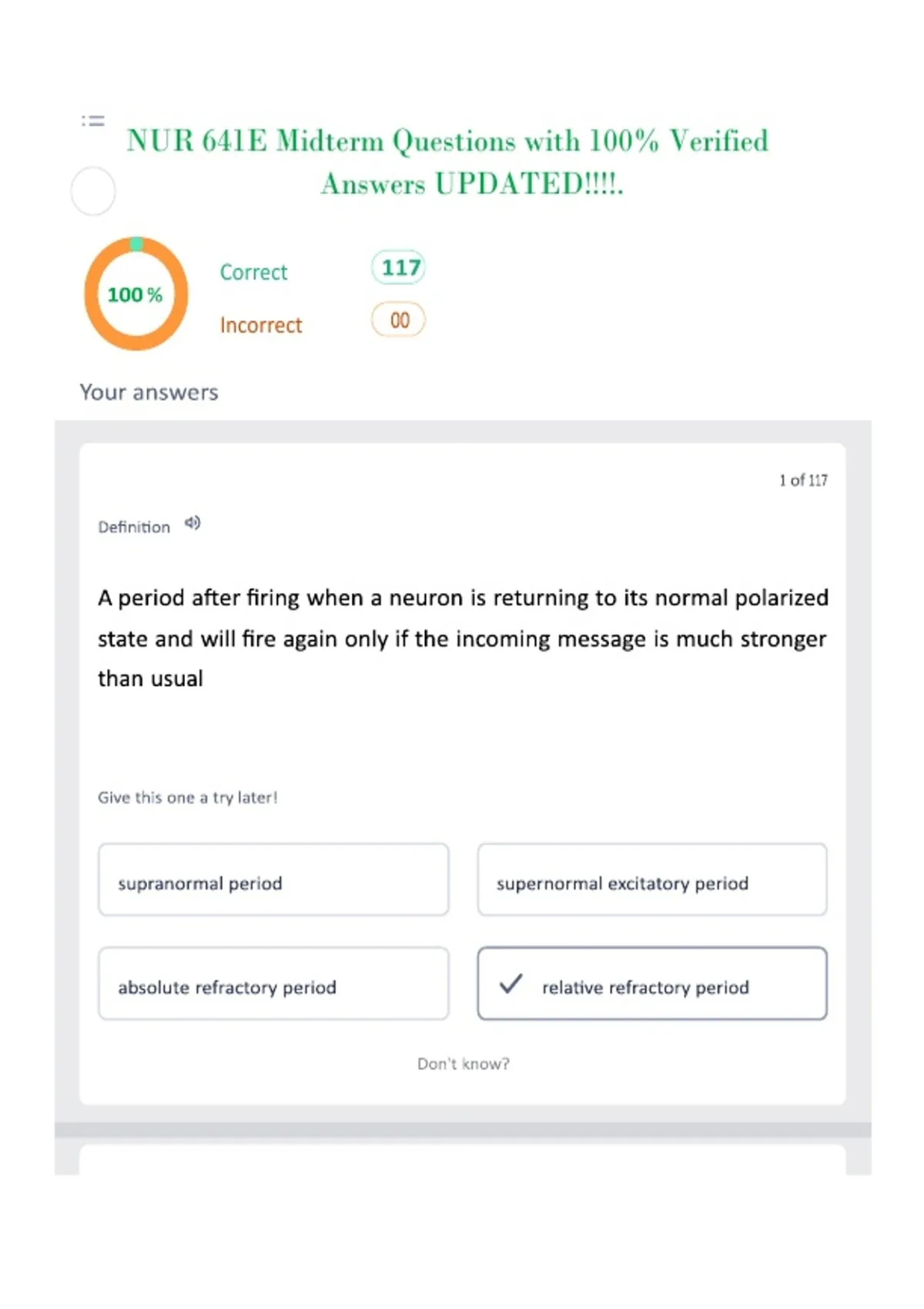Open the list menu icon beside title
The image size is (924, 1309).
pyautogui.click(x=93, y=121)
